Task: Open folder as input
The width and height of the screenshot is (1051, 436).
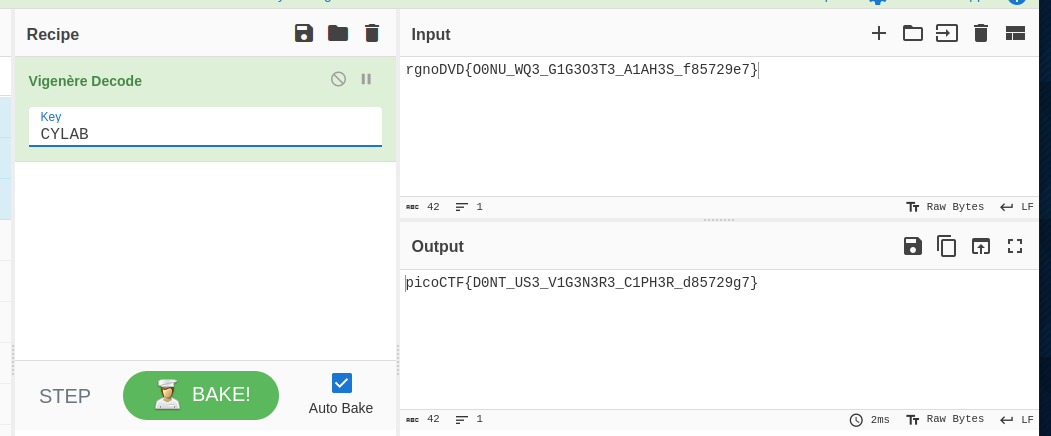Action: coord(912,34)
